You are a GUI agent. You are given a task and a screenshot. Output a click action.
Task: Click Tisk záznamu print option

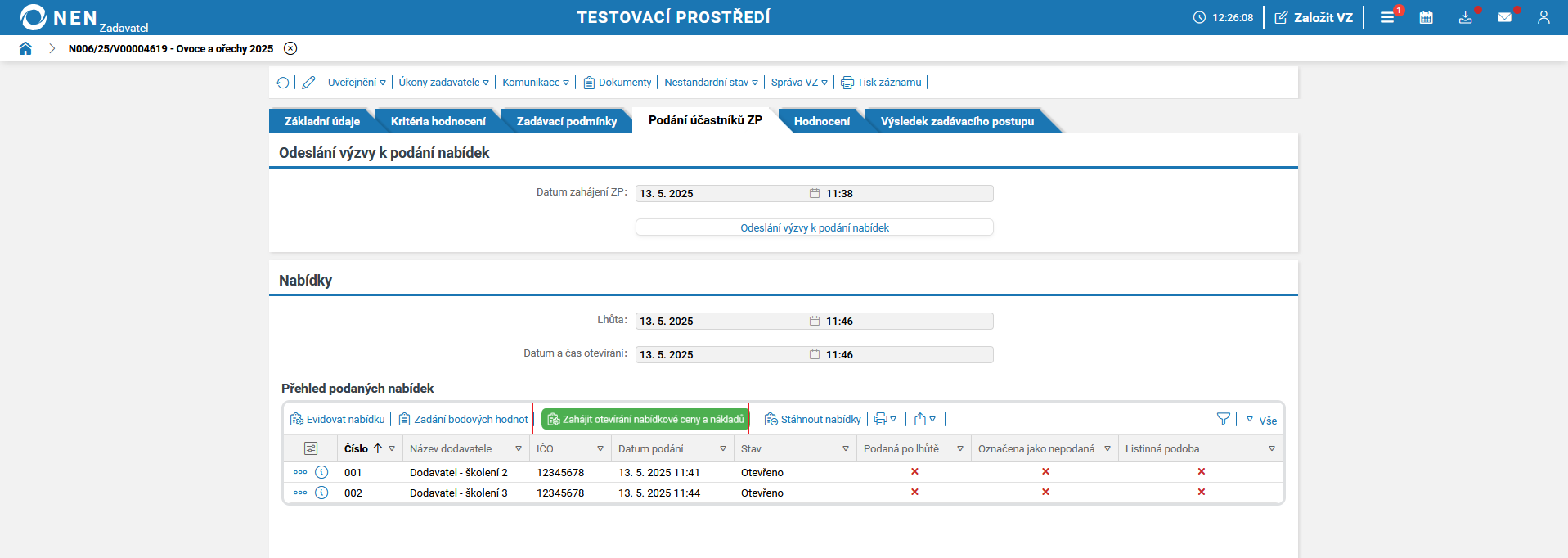click(881, 83)
